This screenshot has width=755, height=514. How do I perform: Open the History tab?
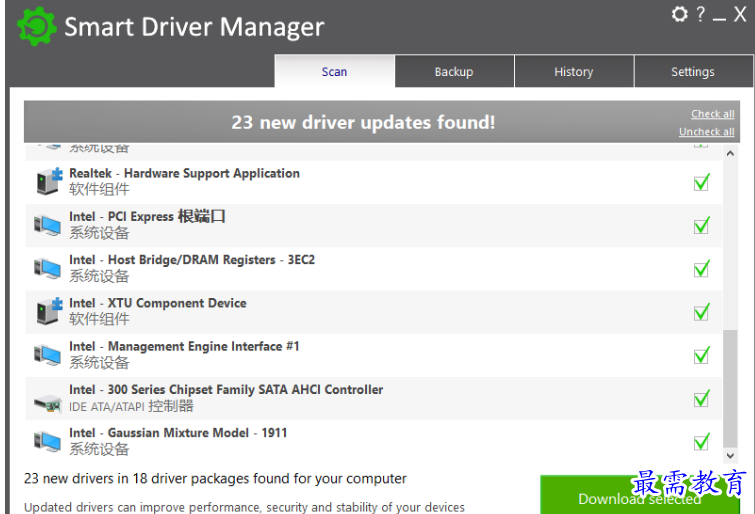[573, 71]
